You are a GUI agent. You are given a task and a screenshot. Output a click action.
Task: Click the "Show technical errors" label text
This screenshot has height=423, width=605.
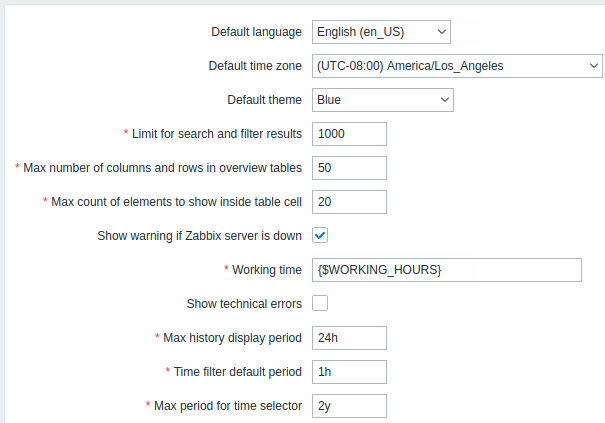coord(244,304)
